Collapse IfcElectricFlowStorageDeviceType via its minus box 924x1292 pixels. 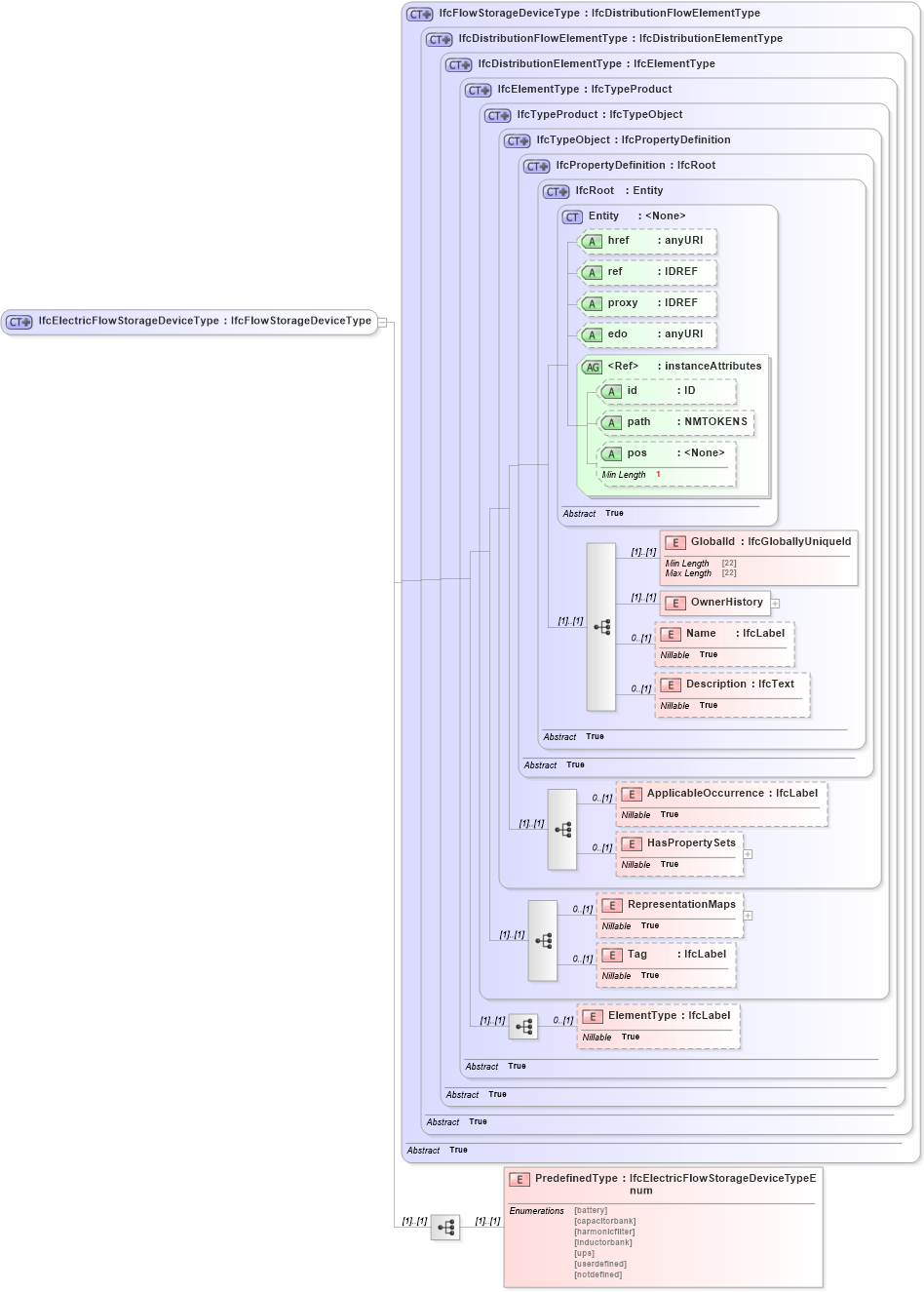click(385, 321)
